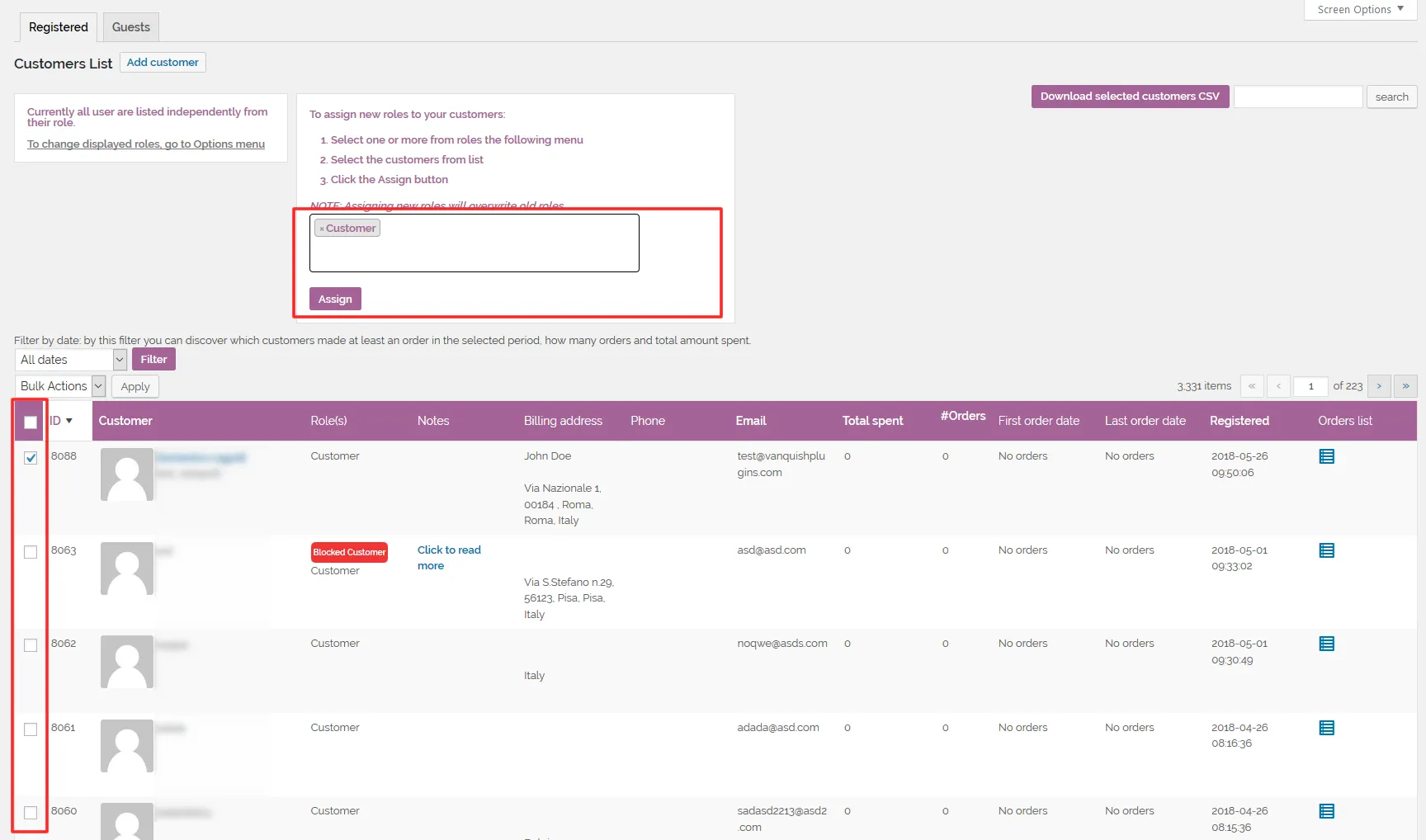Switch to the Guests tab
The height and width of the screenshot is (840, 1426).
click(130, 26)
